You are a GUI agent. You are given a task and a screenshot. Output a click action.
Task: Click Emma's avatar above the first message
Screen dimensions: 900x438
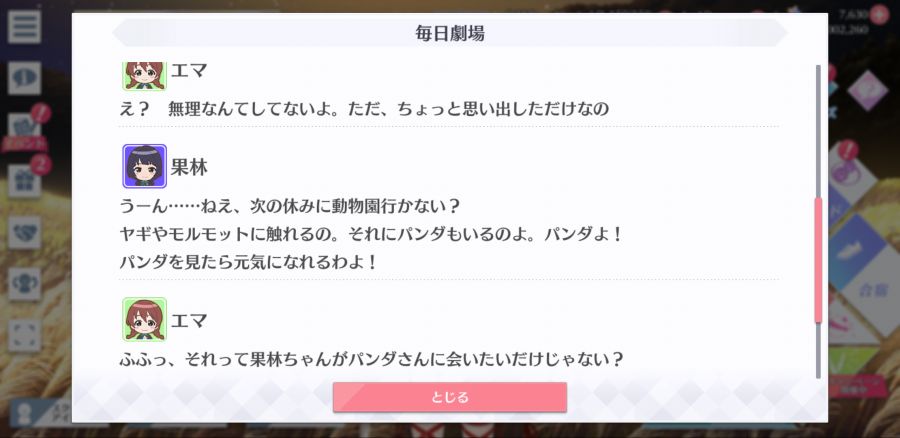click(x=145, y=76)
